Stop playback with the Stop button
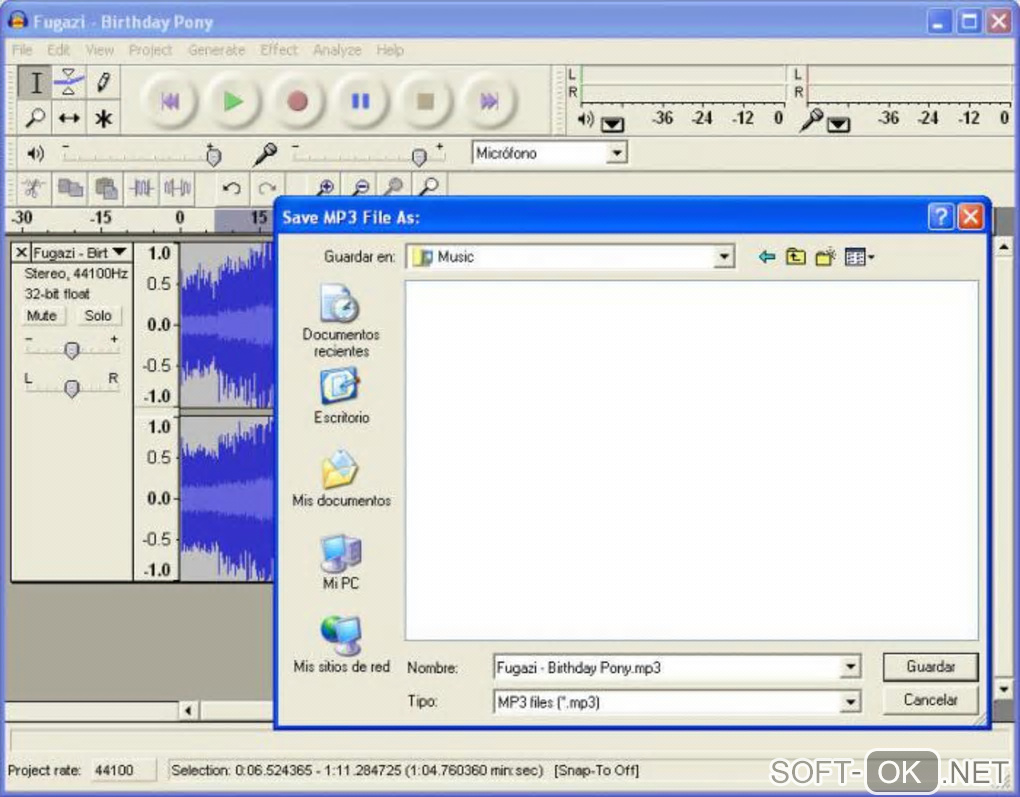This screenshot has width=1020, height=797. (x=425, y=101)
